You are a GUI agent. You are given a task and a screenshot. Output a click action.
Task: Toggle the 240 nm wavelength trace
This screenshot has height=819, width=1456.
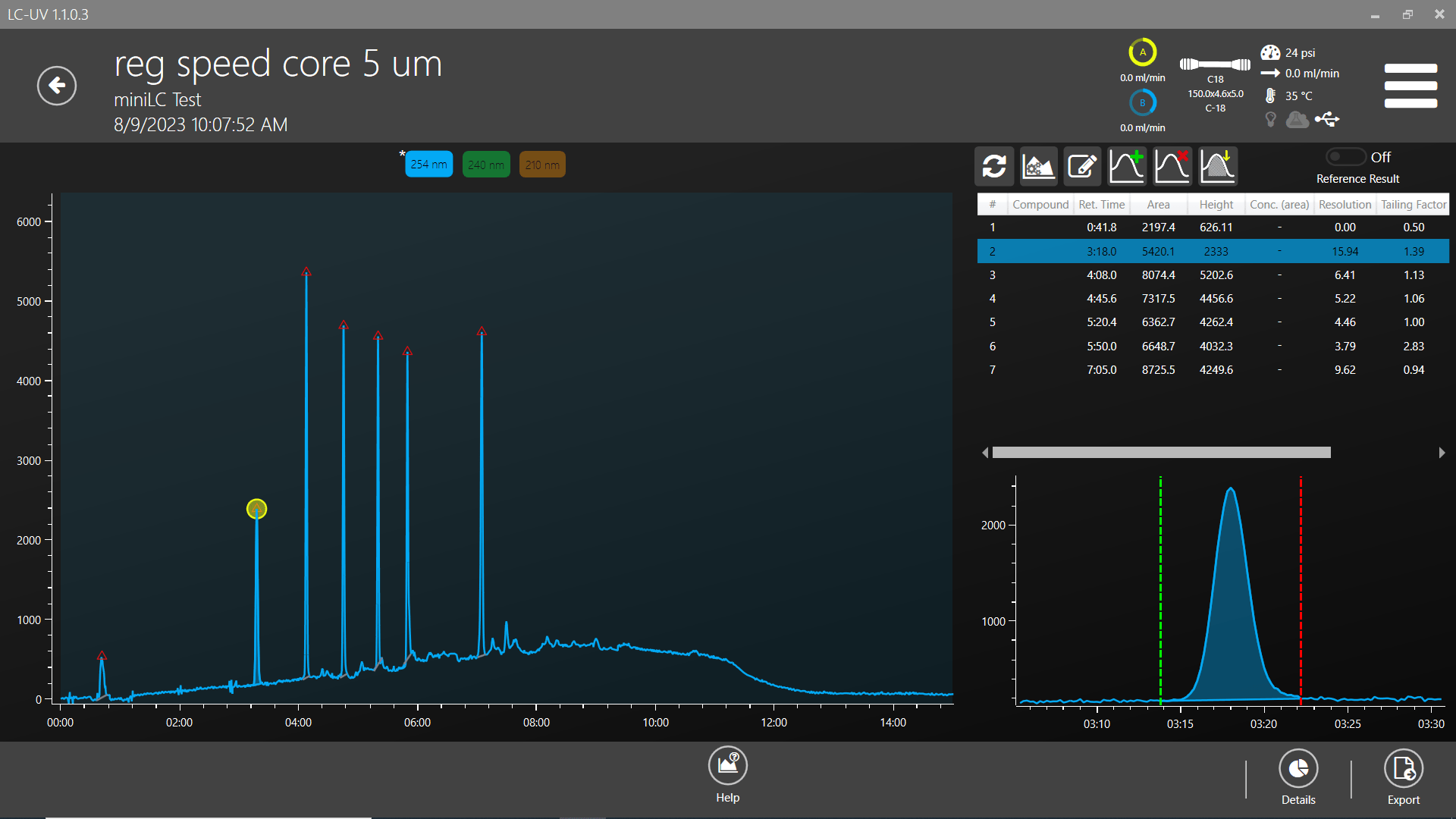pos(485,165)
